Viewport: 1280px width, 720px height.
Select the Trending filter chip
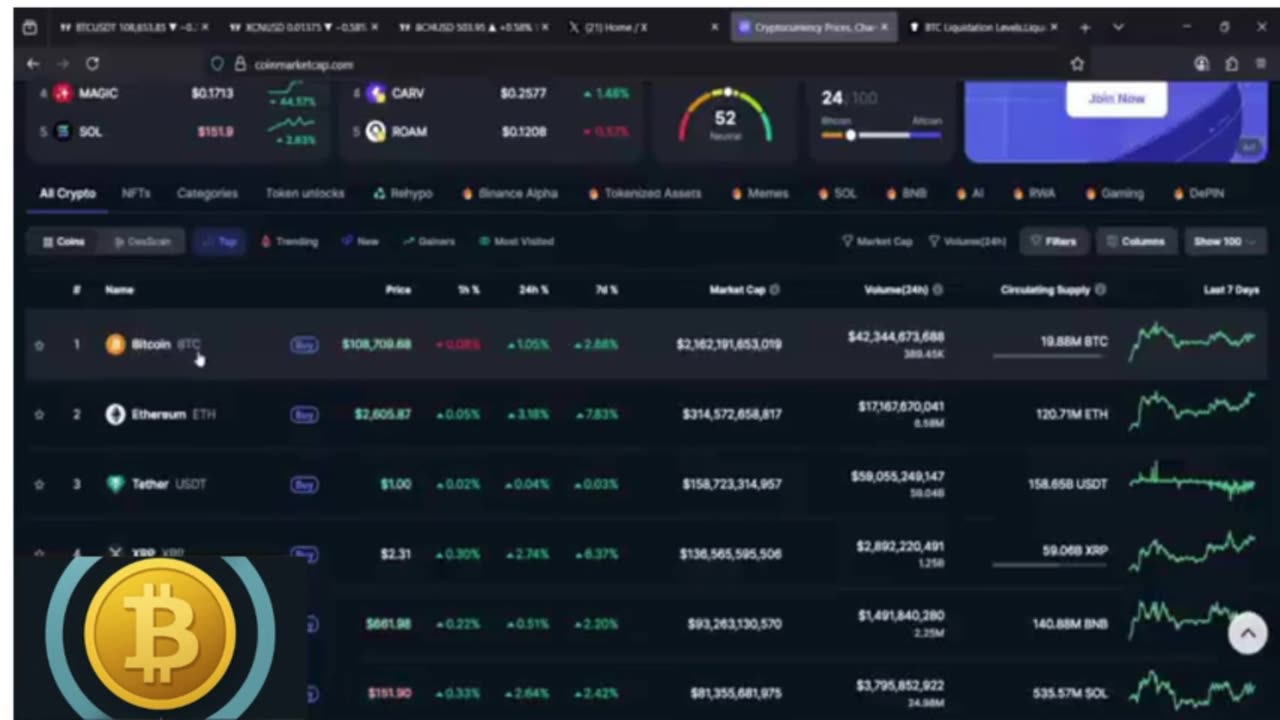pos(289,242)
